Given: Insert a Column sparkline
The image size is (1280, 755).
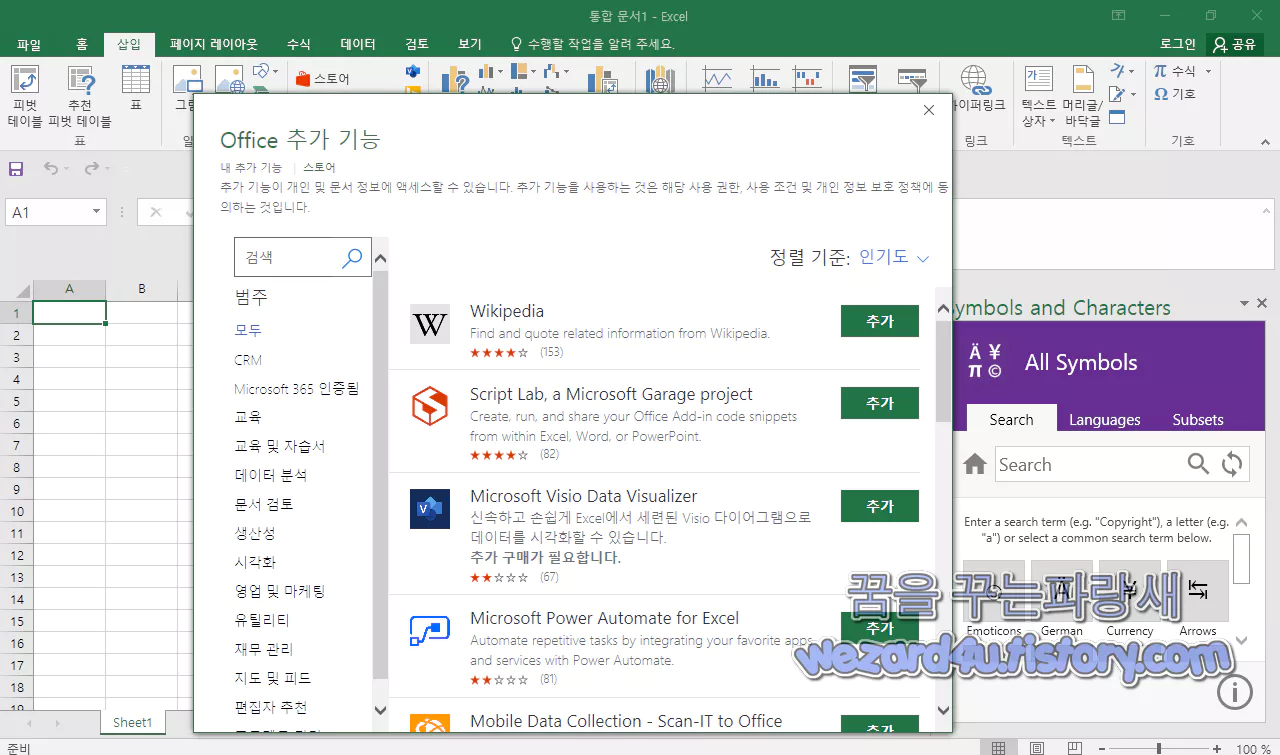Looking at the screenshot, I should [765, 79].
